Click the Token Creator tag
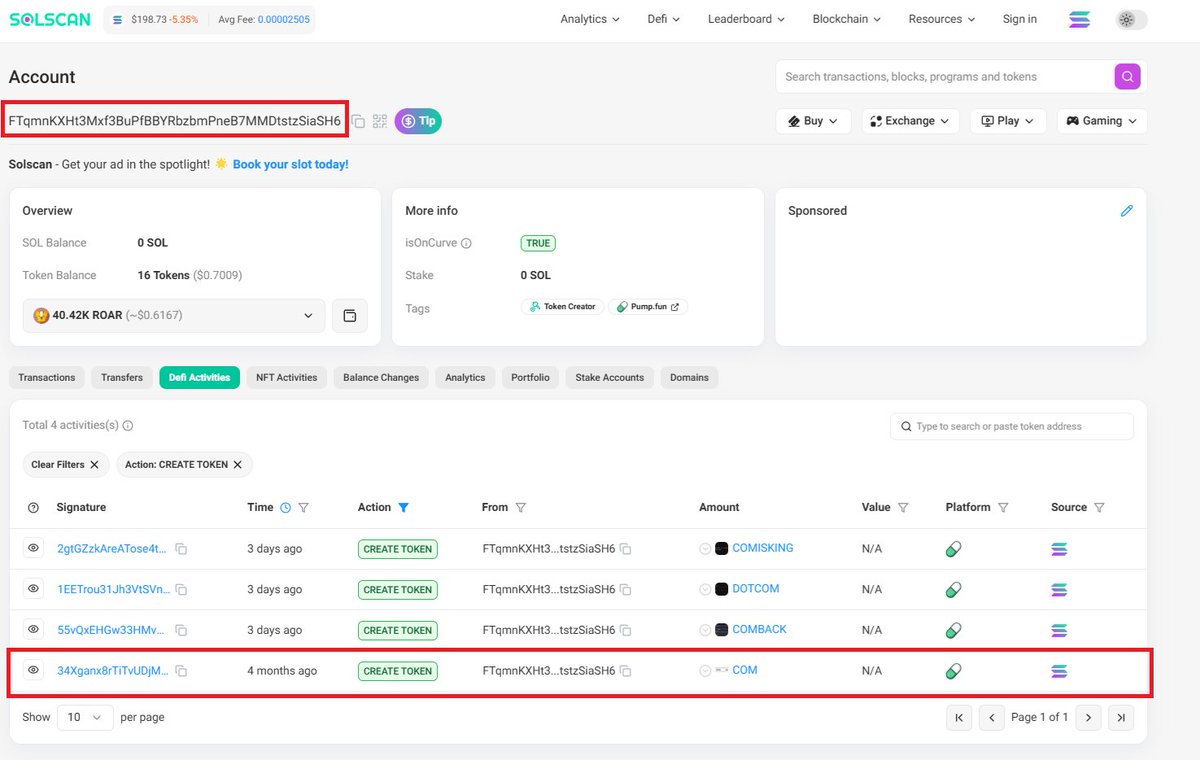The image size is (1200, 760). 563,307
